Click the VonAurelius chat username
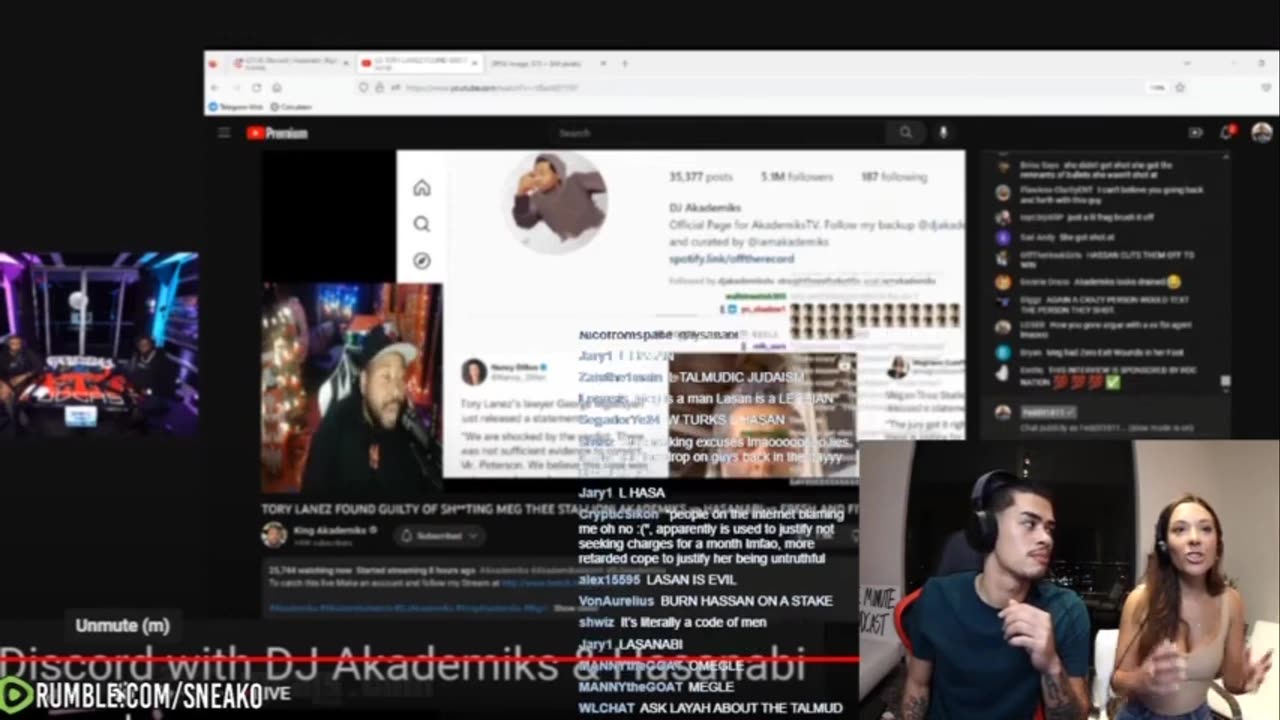Image resolution: width=1280 pixels, height=720 pixels. tap(616, 601)
